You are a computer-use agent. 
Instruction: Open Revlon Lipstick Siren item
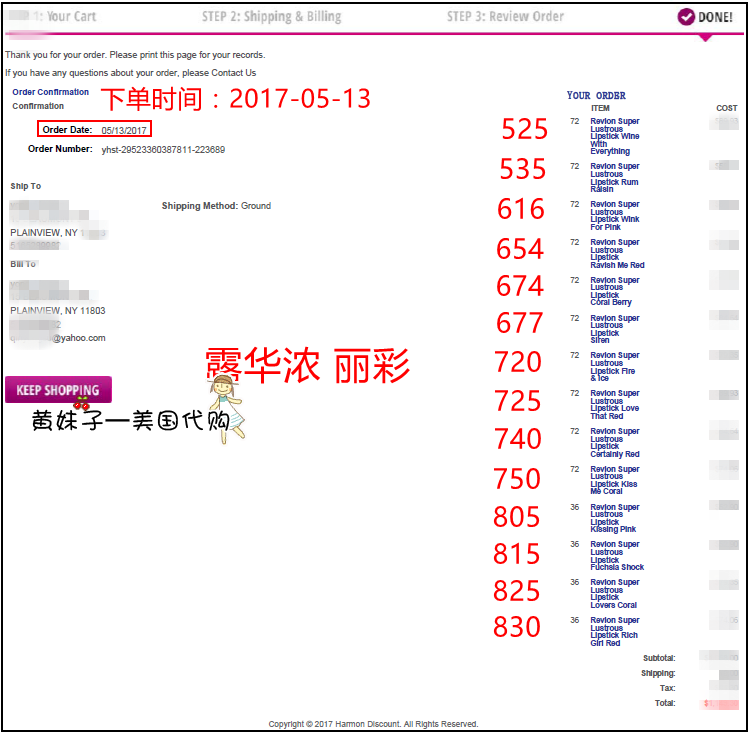pyautogui.click(x=615, y=329)
